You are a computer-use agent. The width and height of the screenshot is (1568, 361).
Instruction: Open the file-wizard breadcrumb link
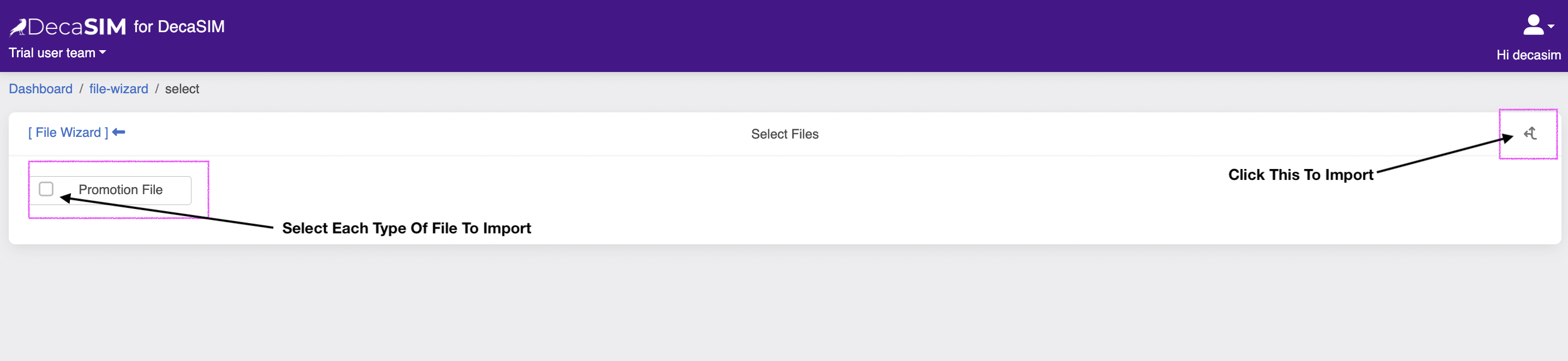119,89
